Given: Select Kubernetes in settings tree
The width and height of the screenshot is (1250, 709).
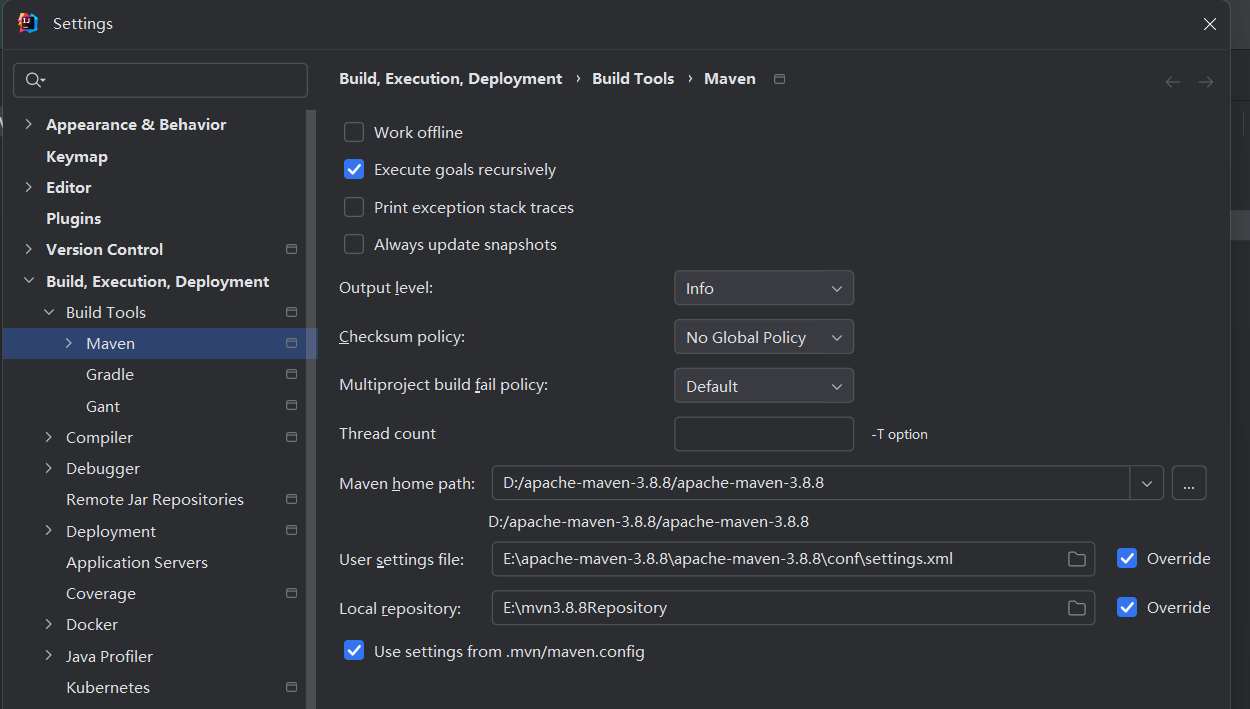Looking at the screenshot, I should pos(108,687).
